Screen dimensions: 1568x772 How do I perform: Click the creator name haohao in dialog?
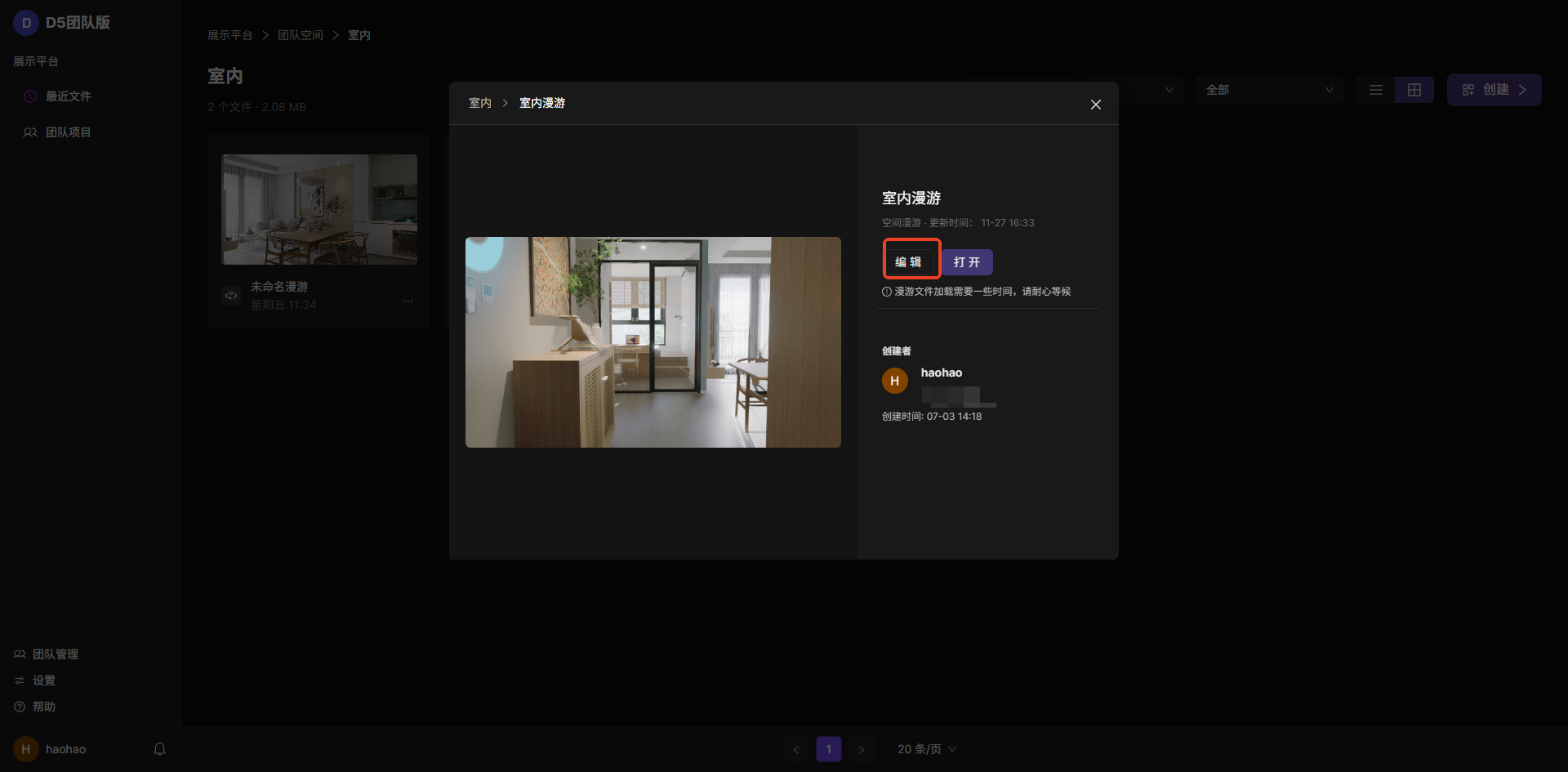pyautogui.click(x=942, y=373)
